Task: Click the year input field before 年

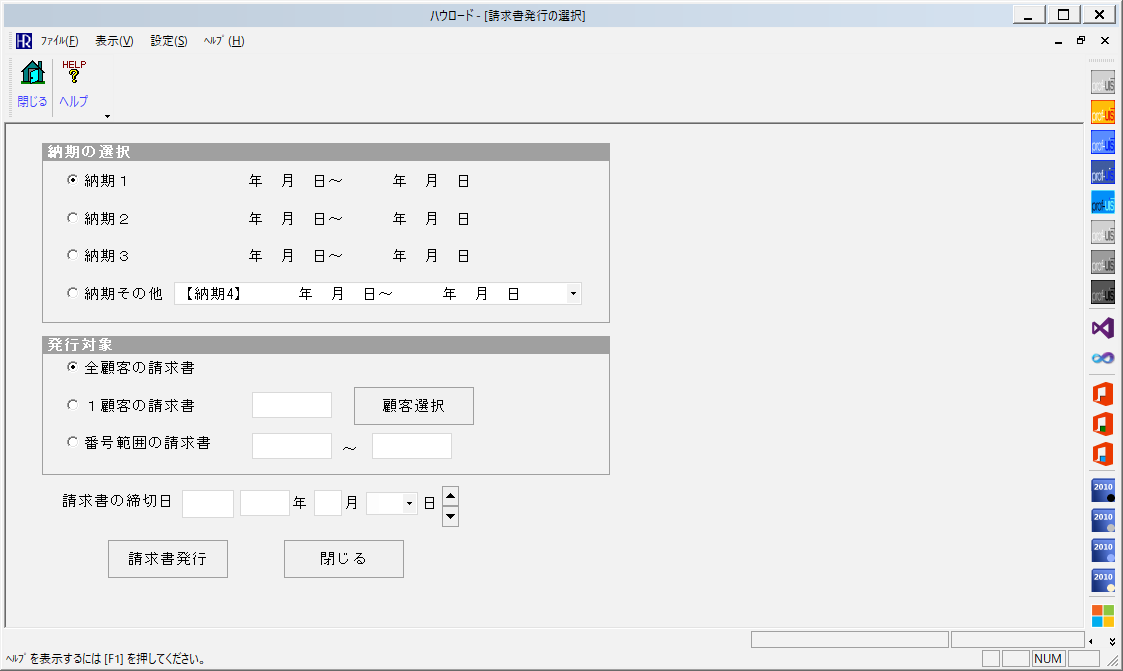Action: coord(265,504)
